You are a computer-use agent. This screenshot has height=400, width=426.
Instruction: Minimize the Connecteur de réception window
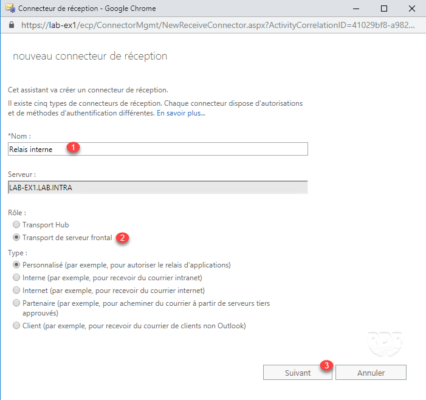[356, 9]
